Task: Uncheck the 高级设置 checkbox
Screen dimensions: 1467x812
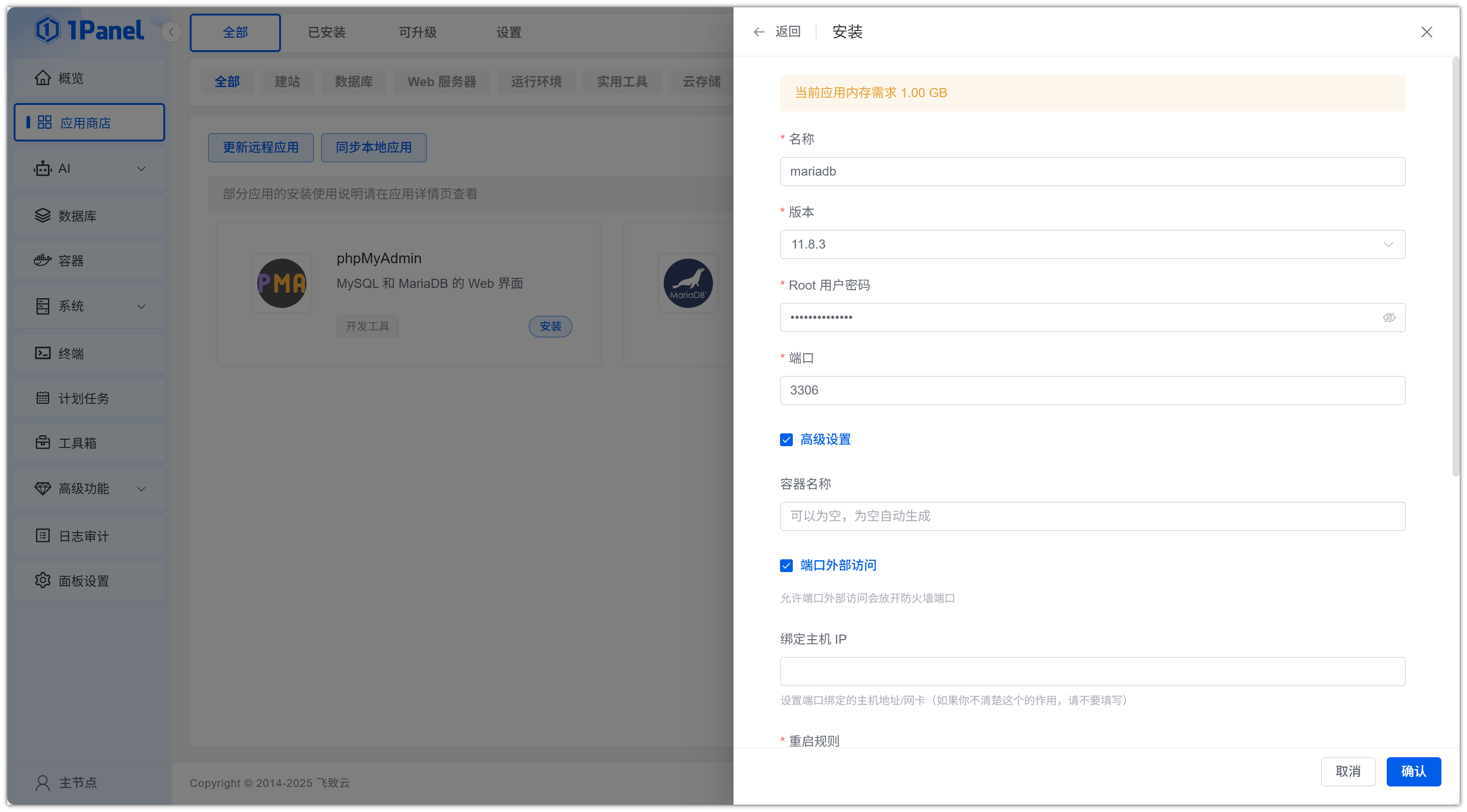Action: click(786, 440)
